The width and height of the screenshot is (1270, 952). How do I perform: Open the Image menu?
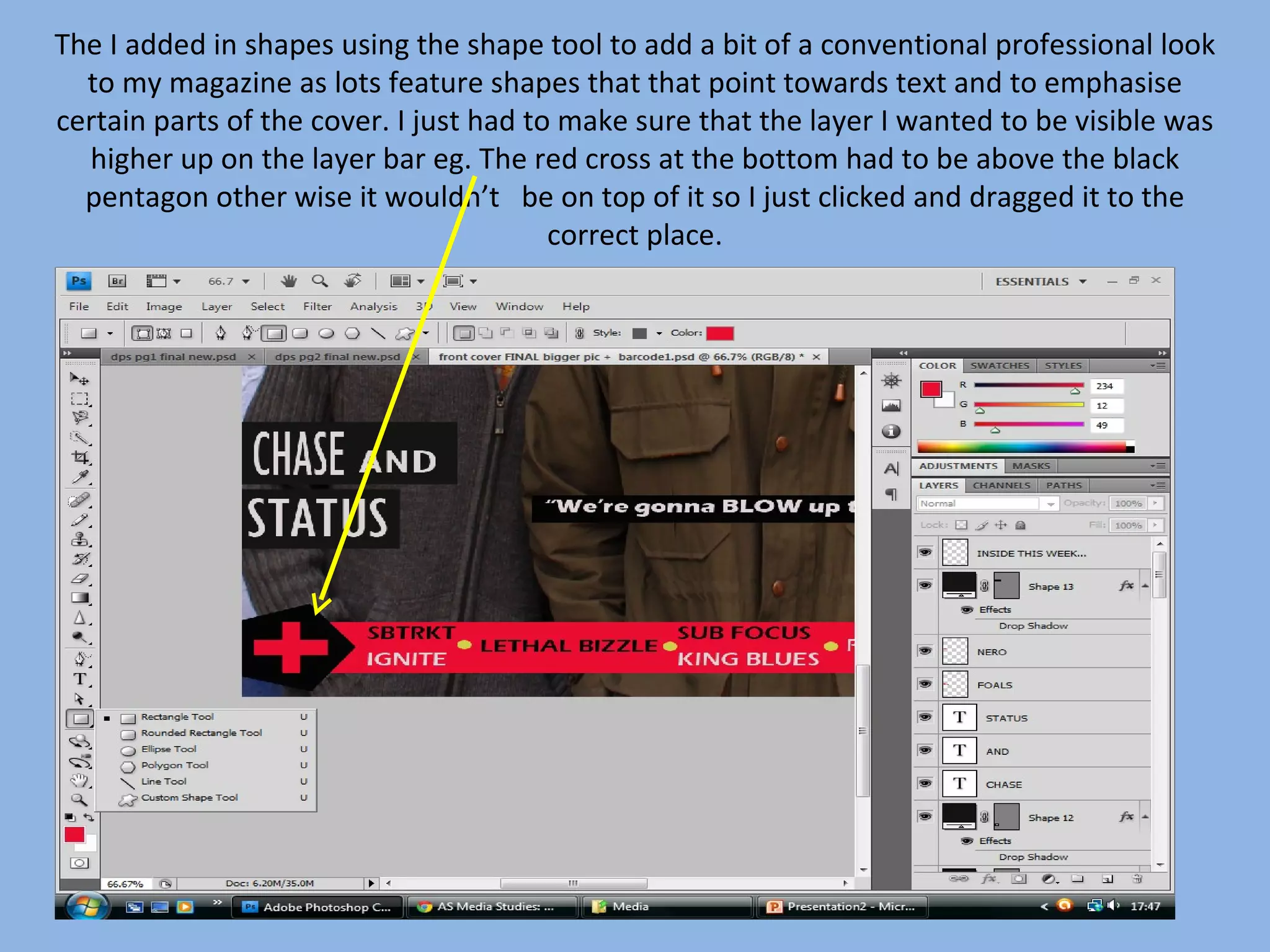164,306
